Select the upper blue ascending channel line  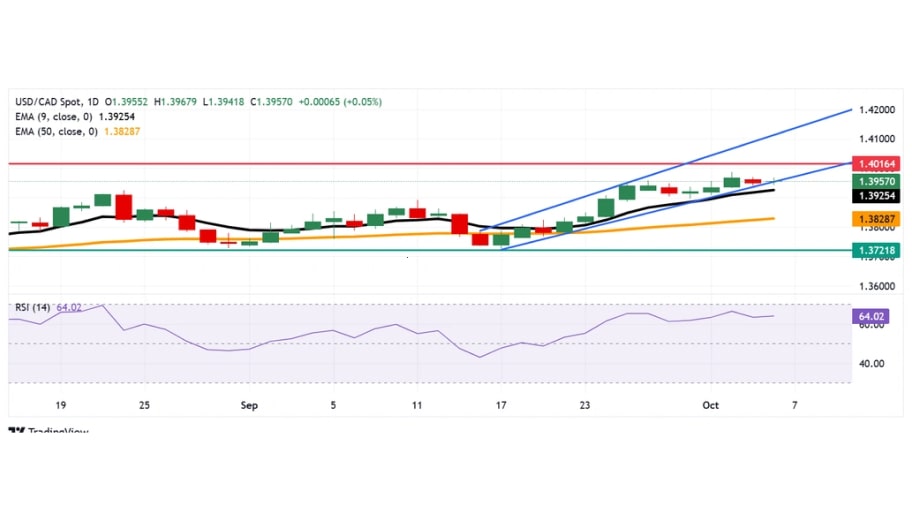point(700,160)
